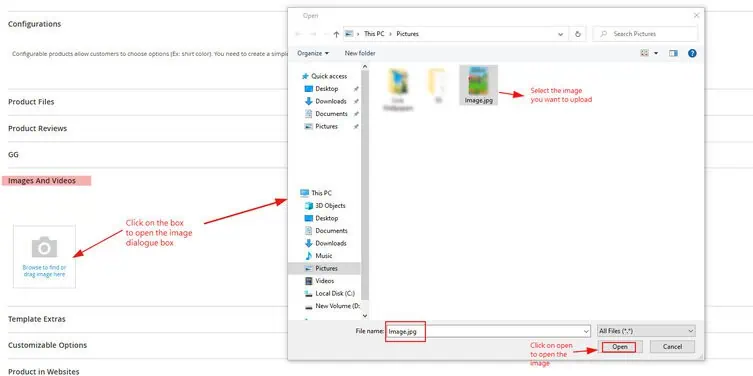
Task: Open Documents under Quick access
Action: click(x=331, y=114)
